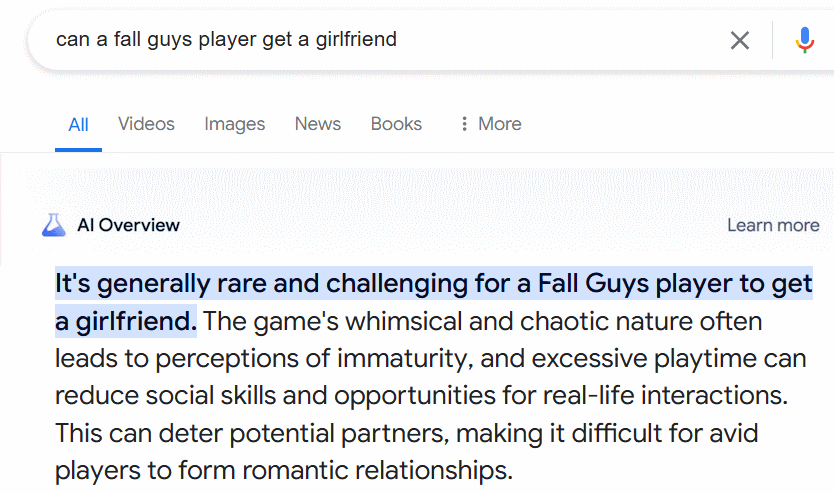The image size is (834, 493).
Task: Click the AI Overview heading label
Action: point(128,225)
